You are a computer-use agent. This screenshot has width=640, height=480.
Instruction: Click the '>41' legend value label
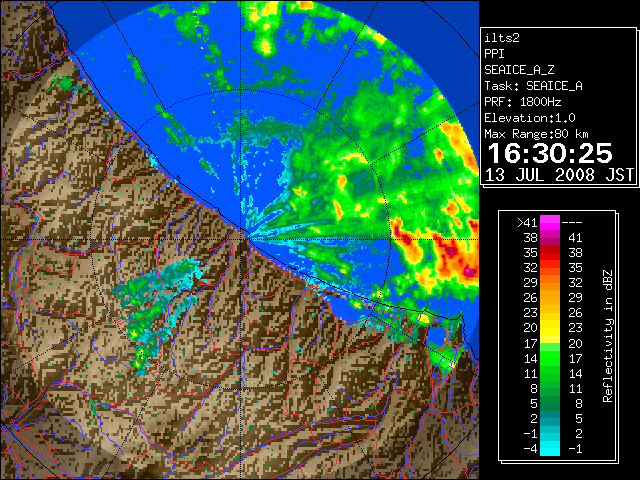[x=527, y=223]
